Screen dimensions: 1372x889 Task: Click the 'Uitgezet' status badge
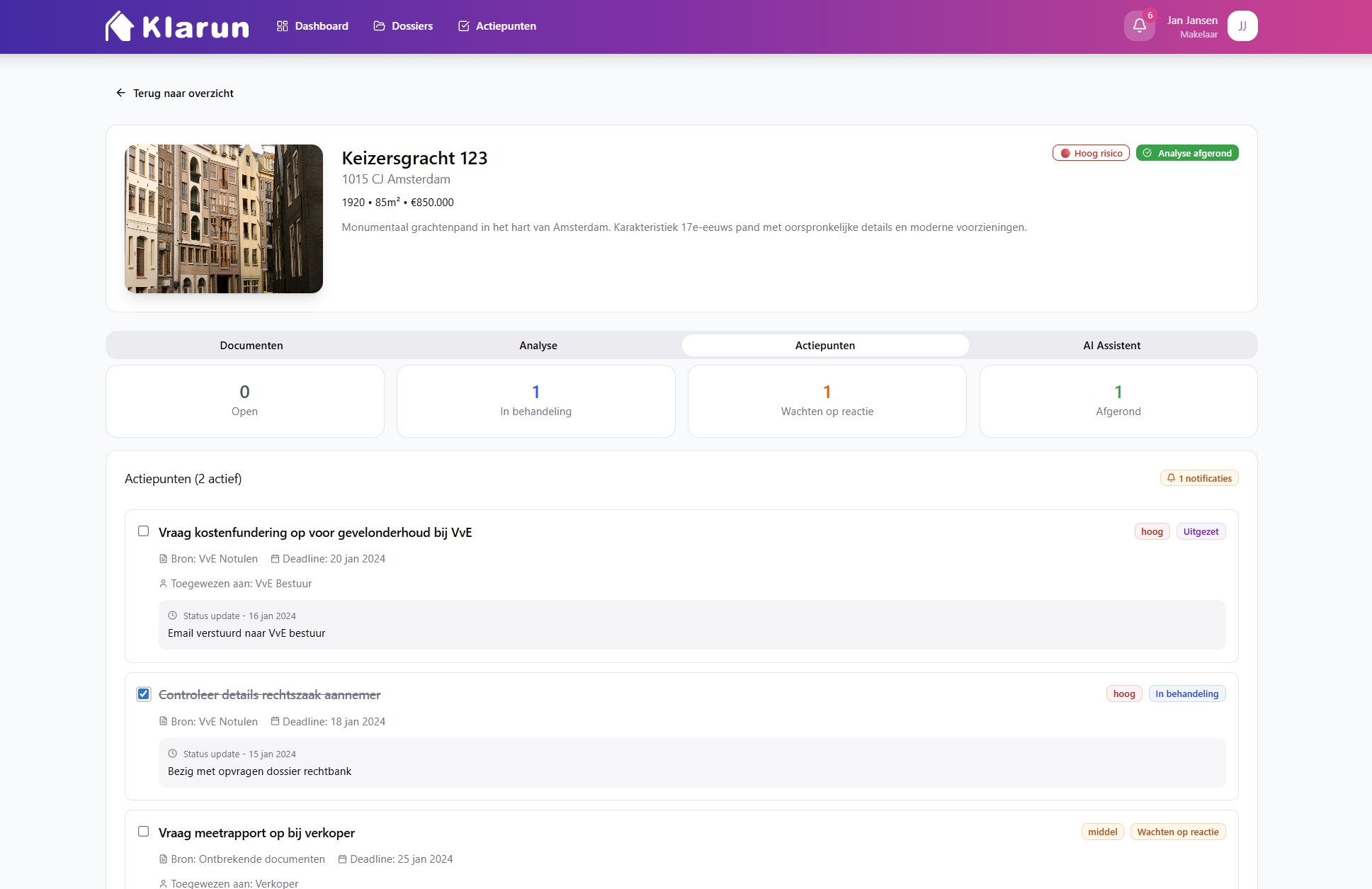[1201, 532]
